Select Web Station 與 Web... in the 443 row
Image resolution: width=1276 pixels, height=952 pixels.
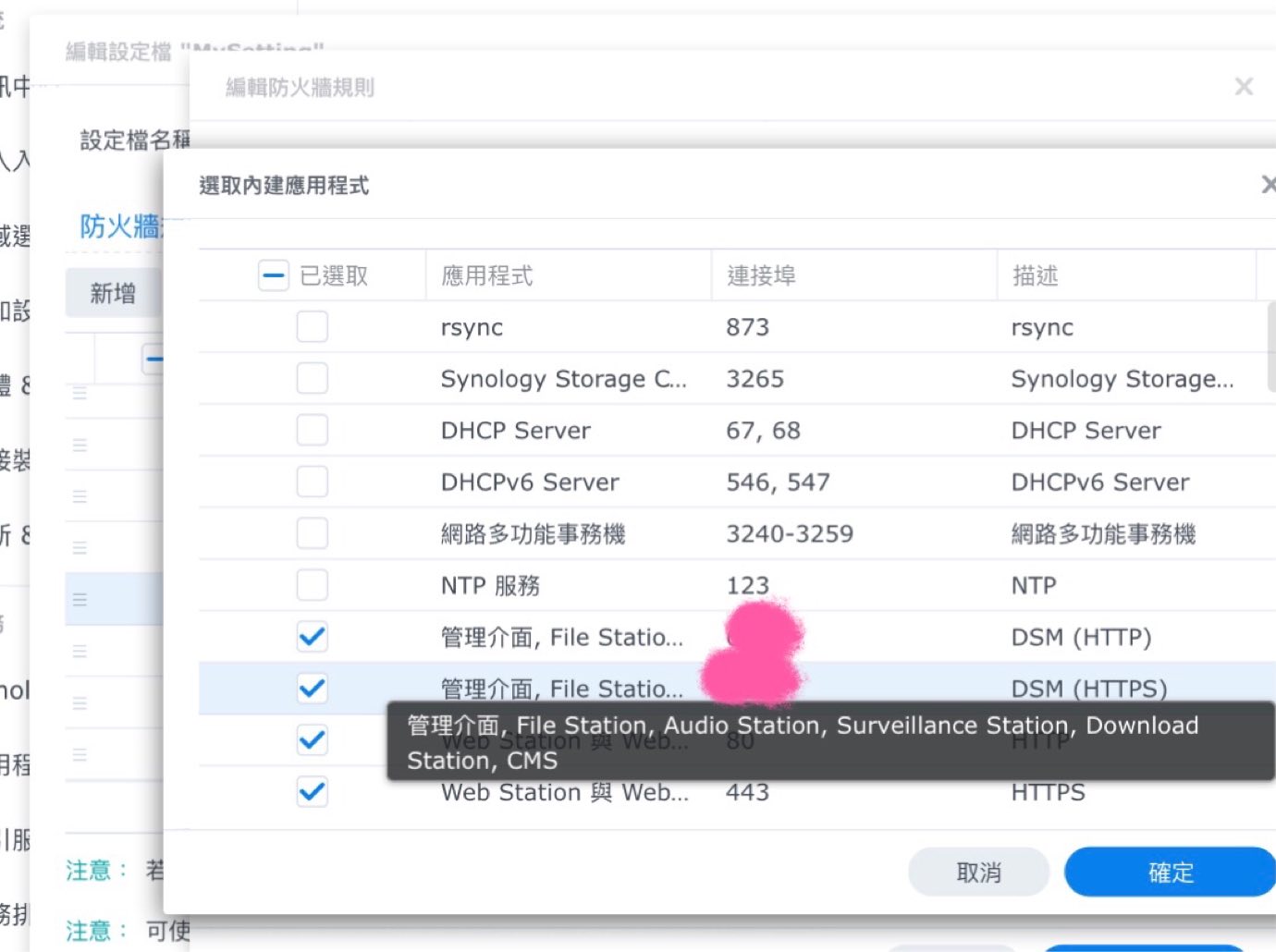pyautogui.click(x=565, y=793)
